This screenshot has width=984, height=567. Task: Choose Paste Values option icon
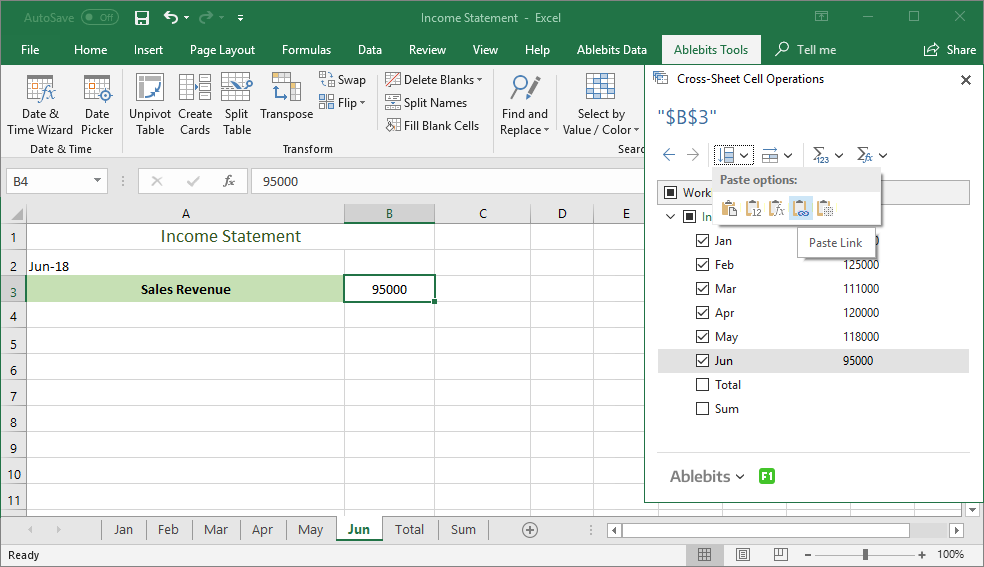click(x=753, y=208)
